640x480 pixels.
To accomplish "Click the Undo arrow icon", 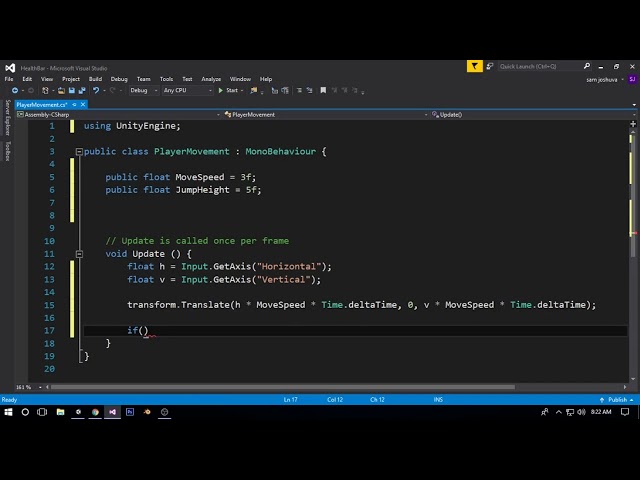I will click(x=96, y=91).
